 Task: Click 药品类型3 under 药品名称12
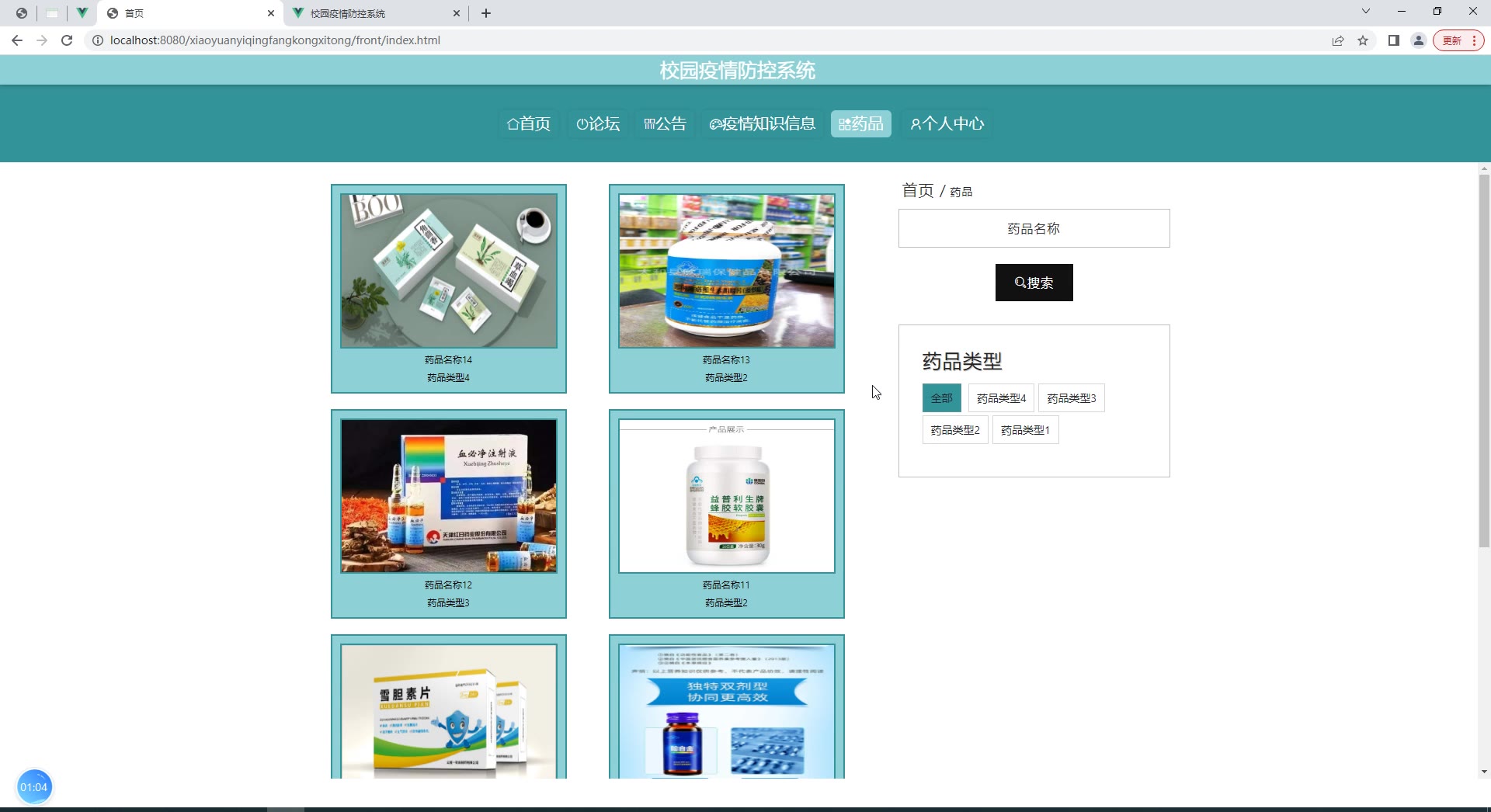(448, 603)
